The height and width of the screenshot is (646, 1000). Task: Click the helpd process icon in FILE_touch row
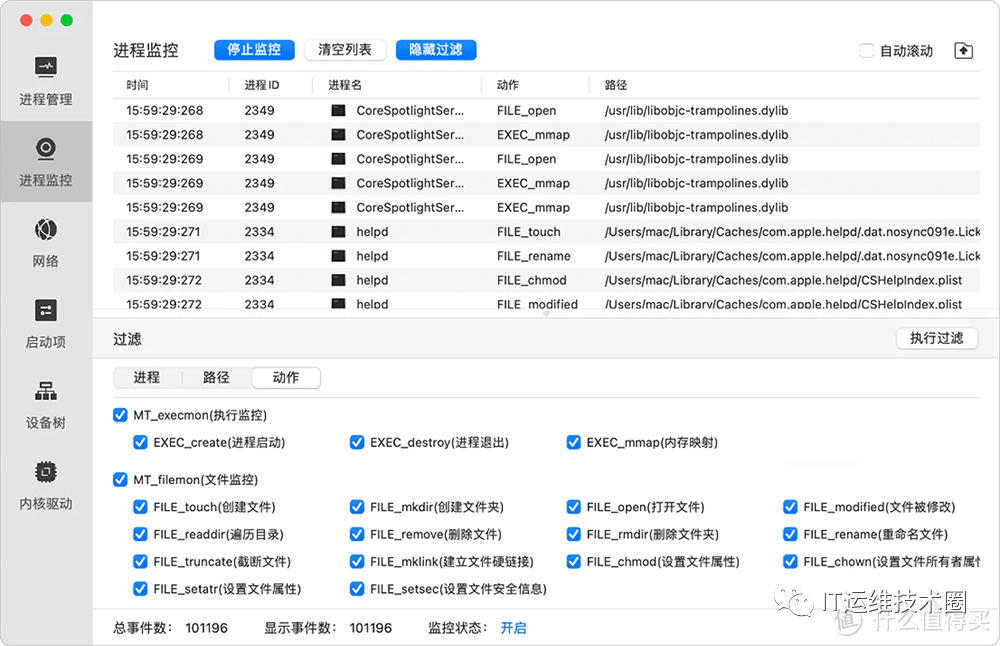pos(338,232)
